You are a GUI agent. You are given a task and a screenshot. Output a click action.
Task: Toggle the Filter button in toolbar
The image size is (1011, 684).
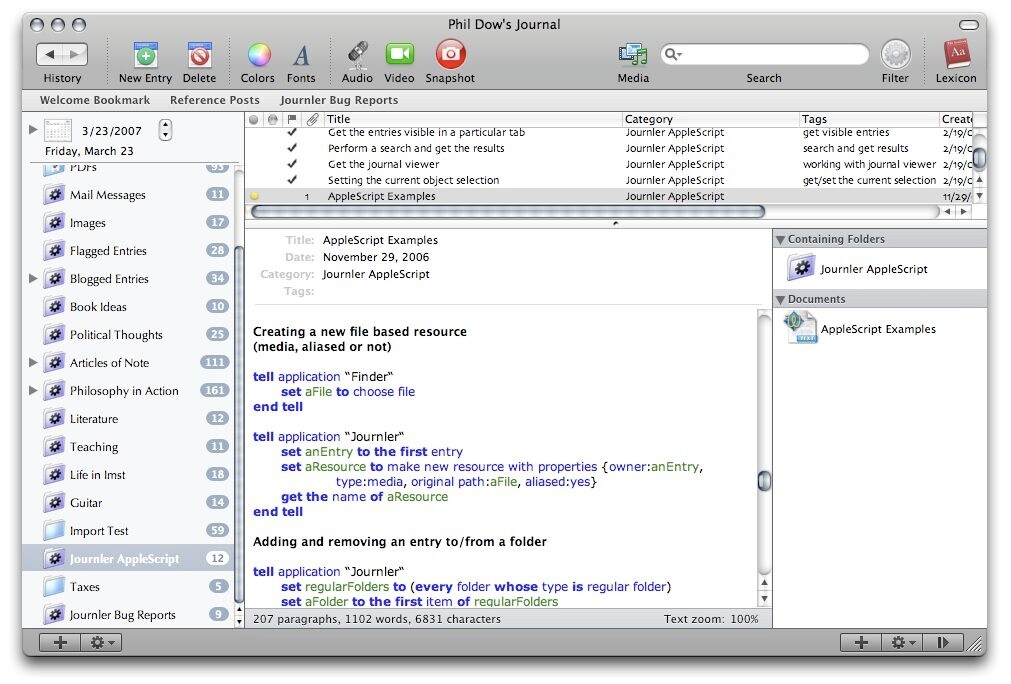tap(895, 55)
